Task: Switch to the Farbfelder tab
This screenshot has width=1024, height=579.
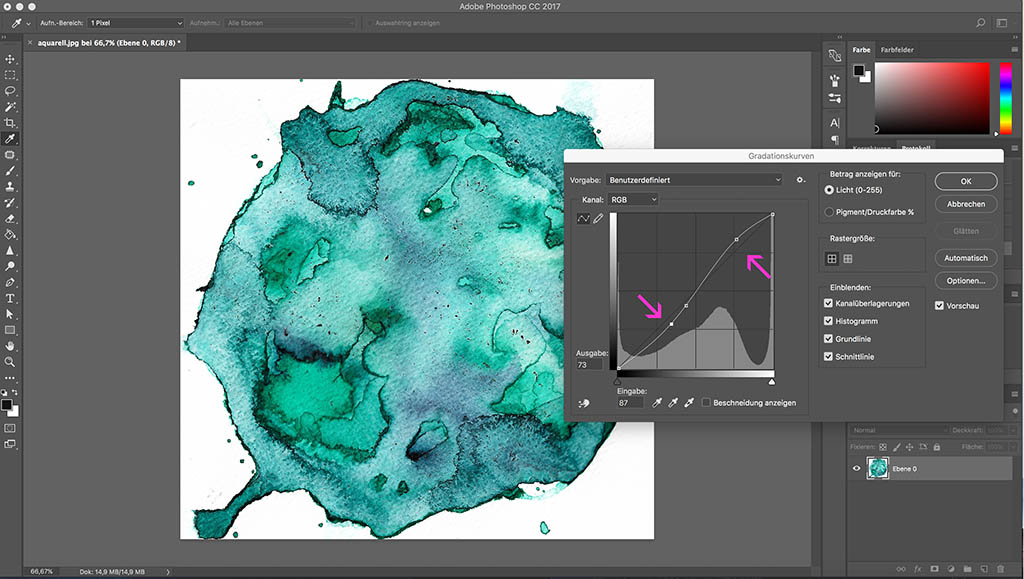Action: tap(896, 50)
